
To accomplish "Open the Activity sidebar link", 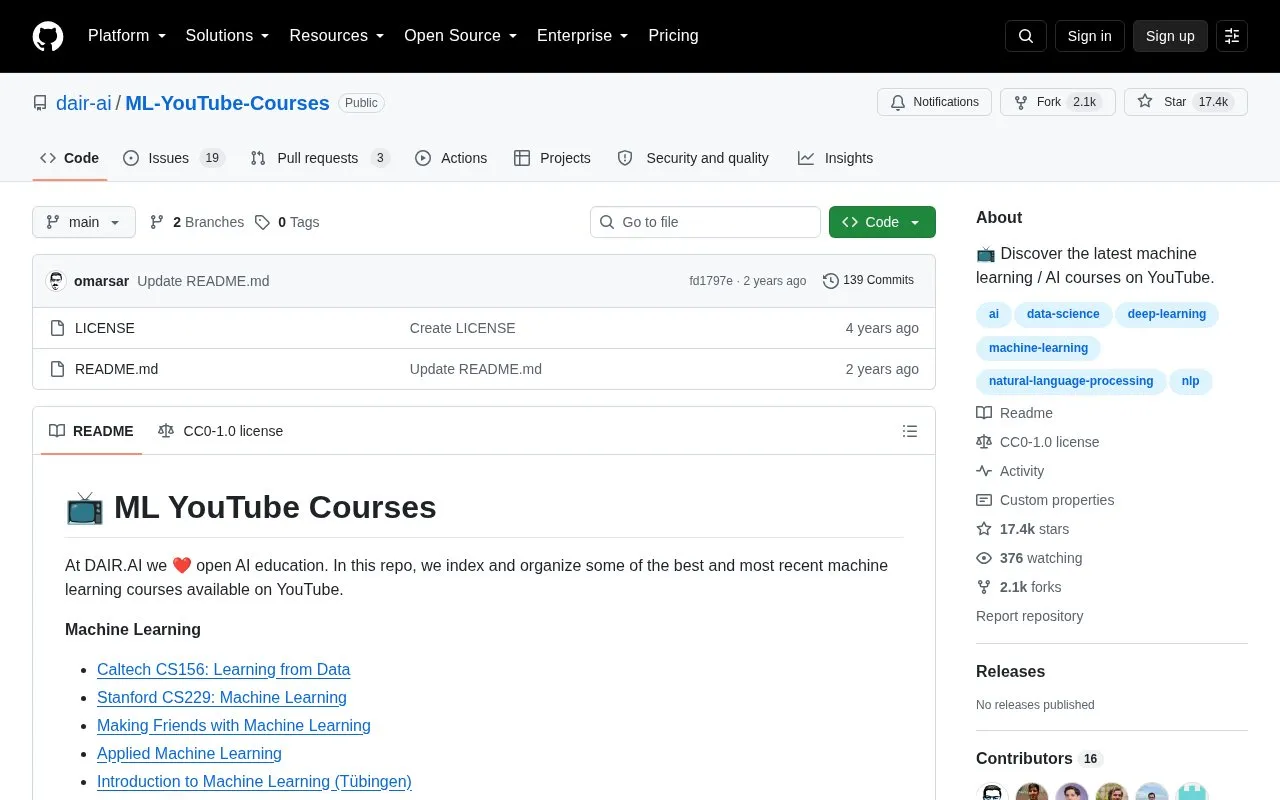I will [x=1010, y=471].
